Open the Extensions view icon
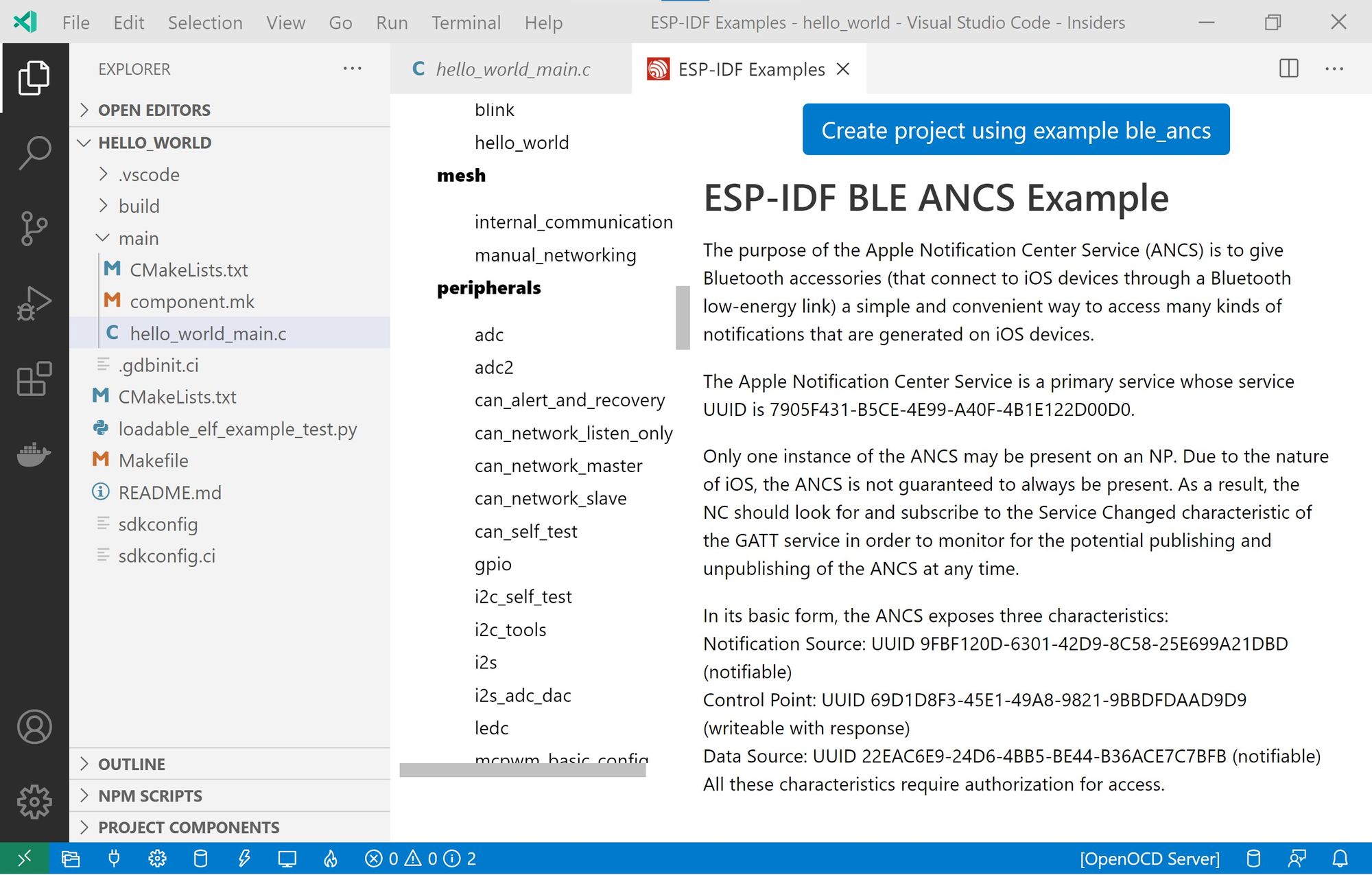The height and width of the screenshot is (875, 1372). click(34, 379)
